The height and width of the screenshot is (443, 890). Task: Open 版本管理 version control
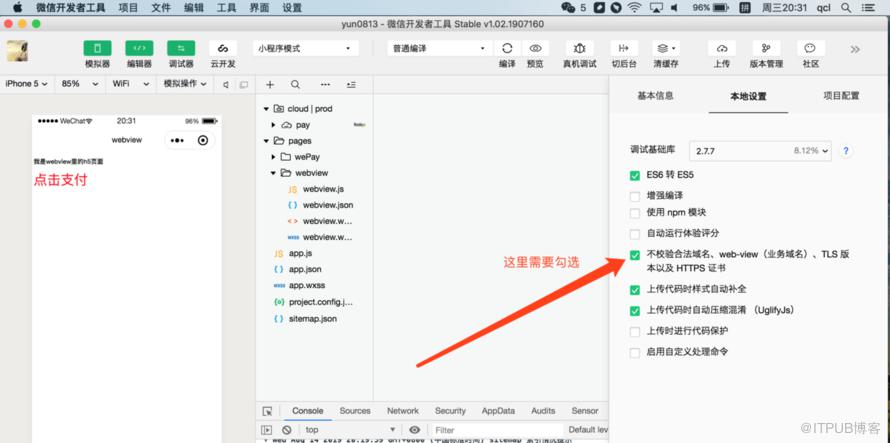pyautogui.click(x=766, y=48)
